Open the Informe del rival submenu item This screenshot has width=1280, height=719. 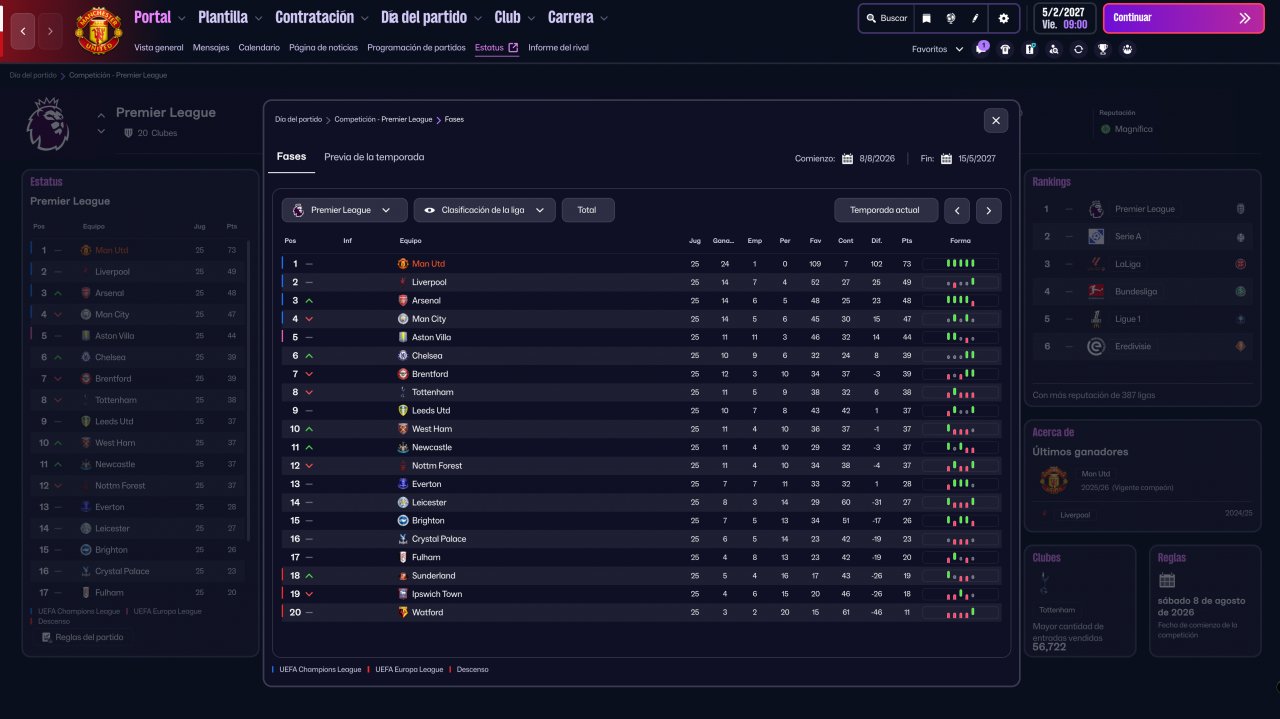coord(558,47)
